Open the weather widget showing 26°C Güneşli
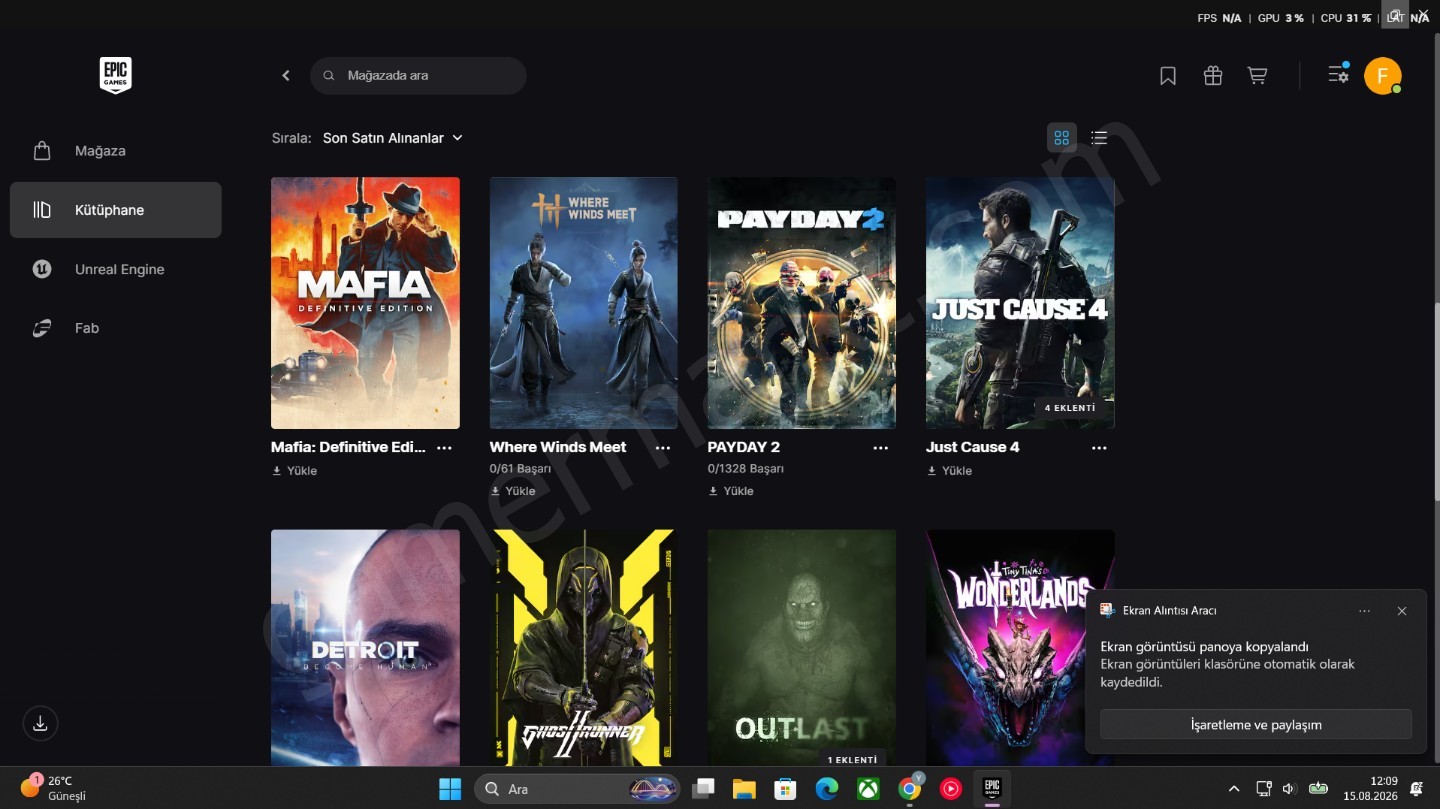The width and height of the screenshot is (1440, 809). pos(54,788)
